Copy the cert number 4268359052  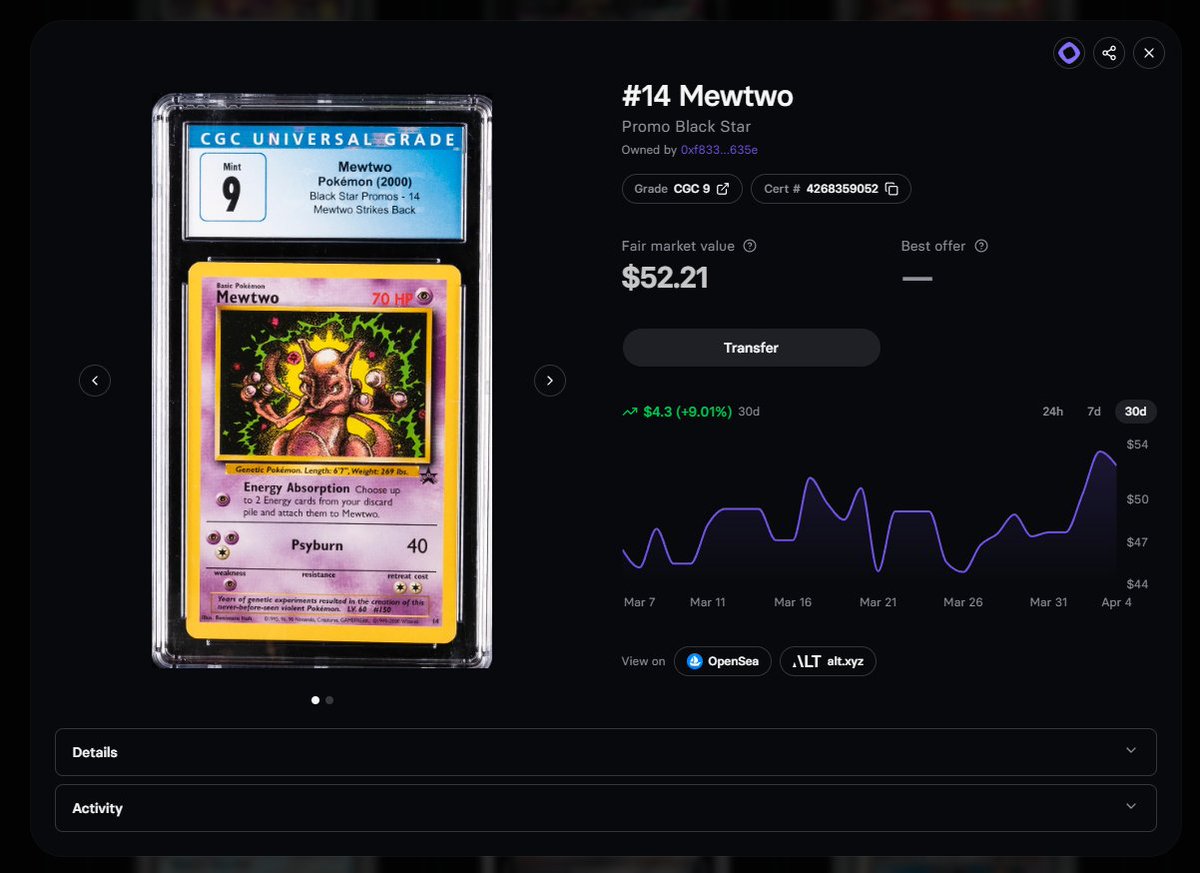tap(892, 189)
